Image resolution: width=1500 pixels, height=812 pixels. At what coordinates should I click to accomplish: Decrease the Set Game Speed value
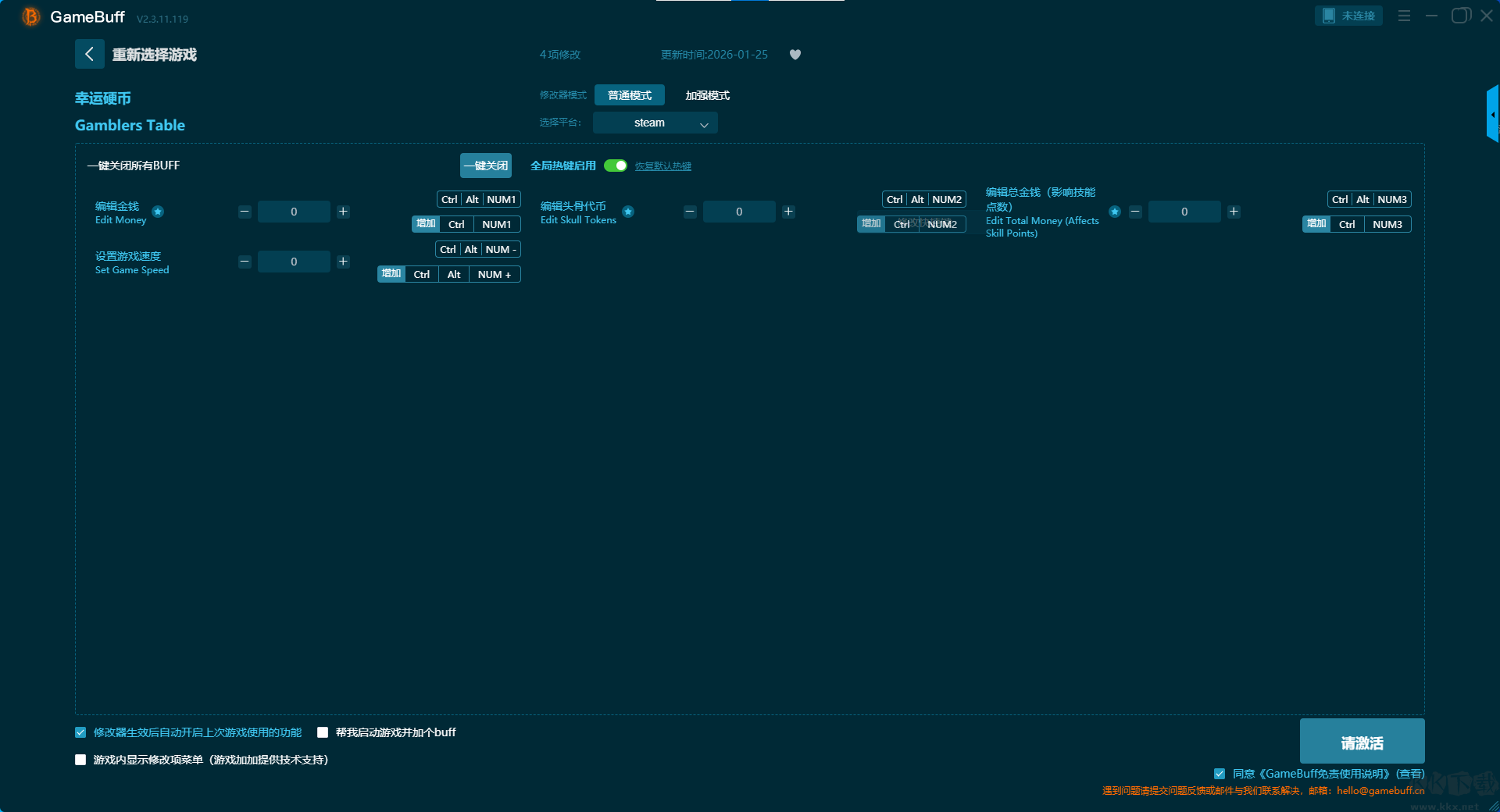coord(245,262)
